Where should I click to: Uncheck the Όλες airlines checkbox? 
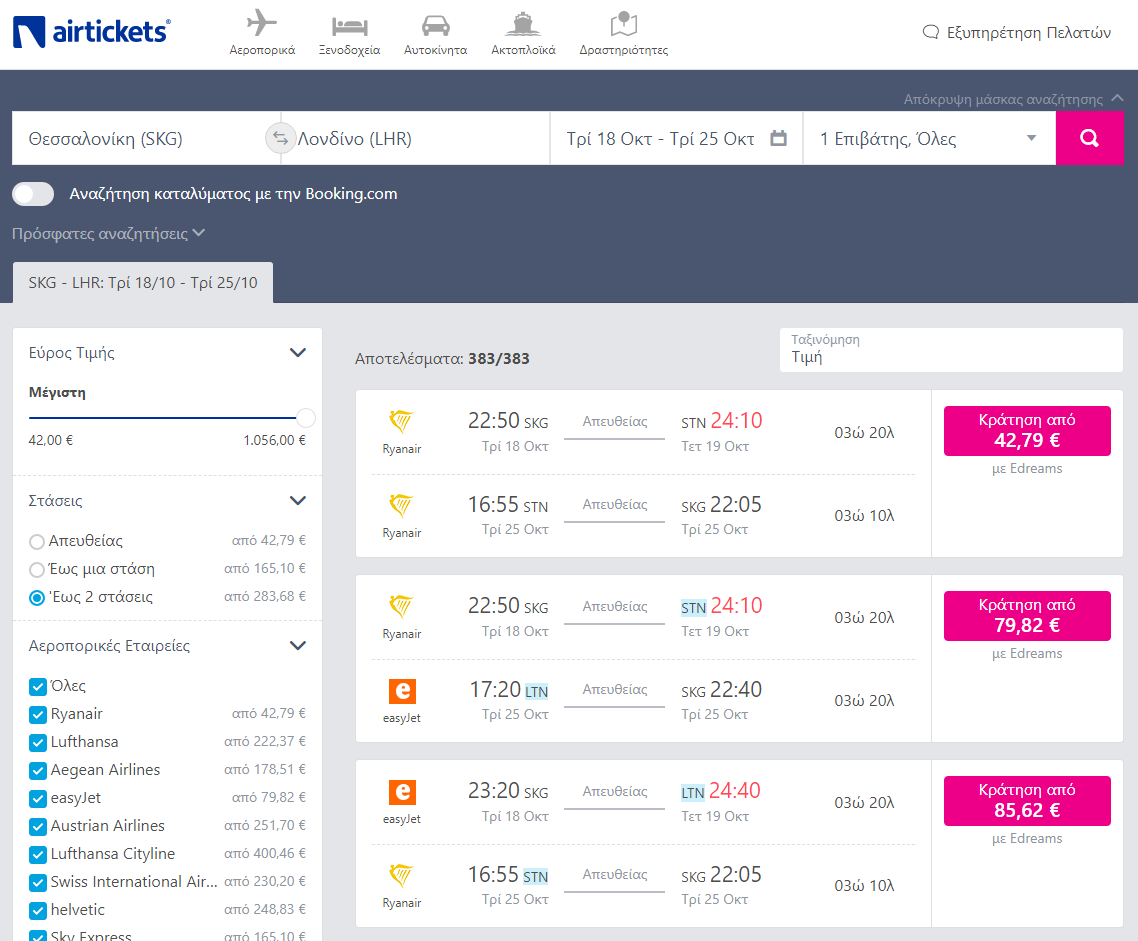pyautogui.click(x=38, y=686)
